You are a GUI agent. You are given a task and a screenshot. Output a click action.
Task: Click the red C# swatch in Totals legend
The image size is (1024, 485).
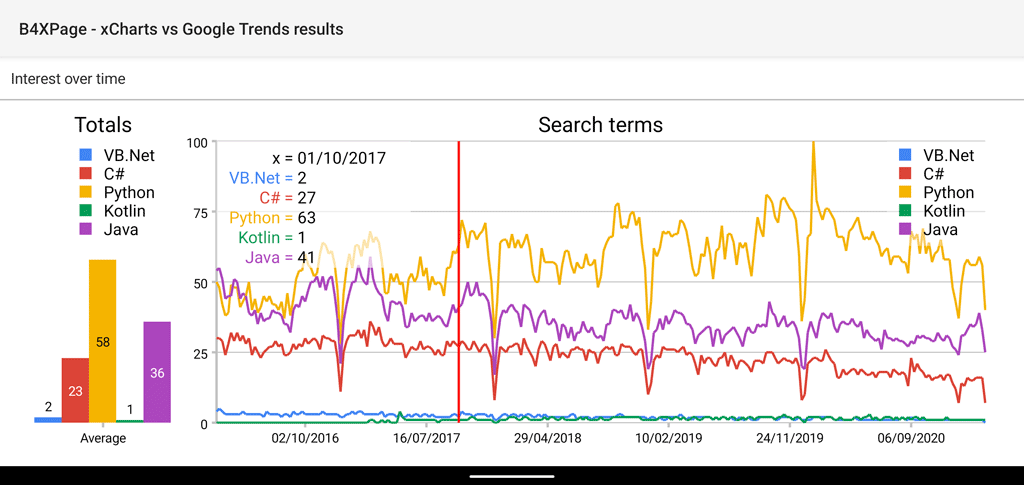point(86,174)
